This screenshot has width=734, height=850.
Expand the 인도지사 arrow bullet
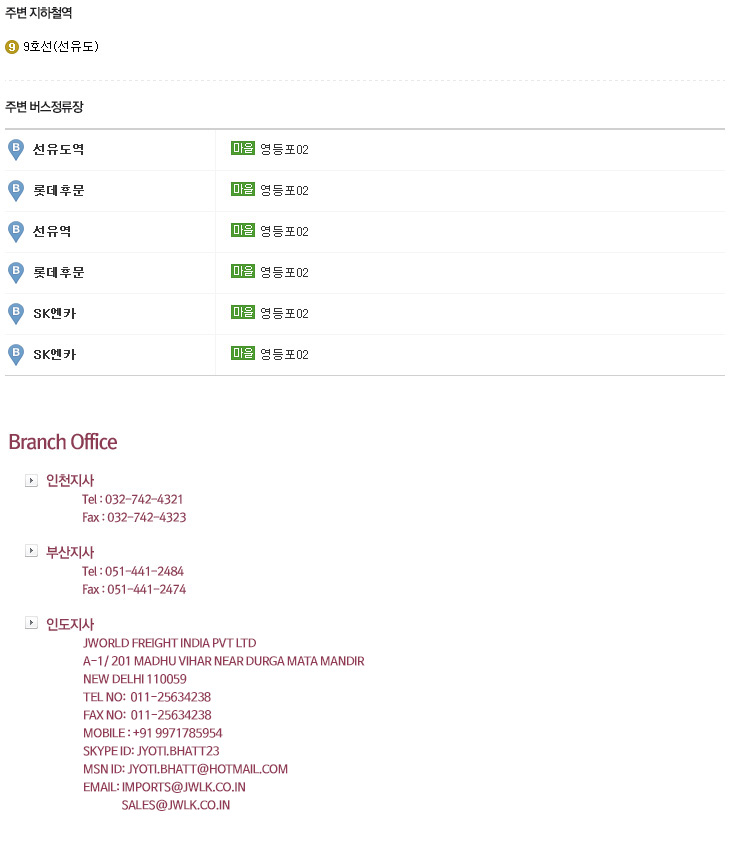(31, 623)
